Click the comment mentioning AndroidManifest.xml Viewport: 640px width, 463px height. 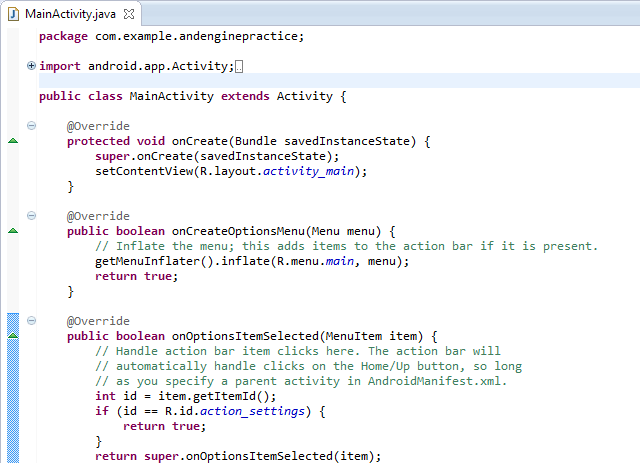(301, 381)
